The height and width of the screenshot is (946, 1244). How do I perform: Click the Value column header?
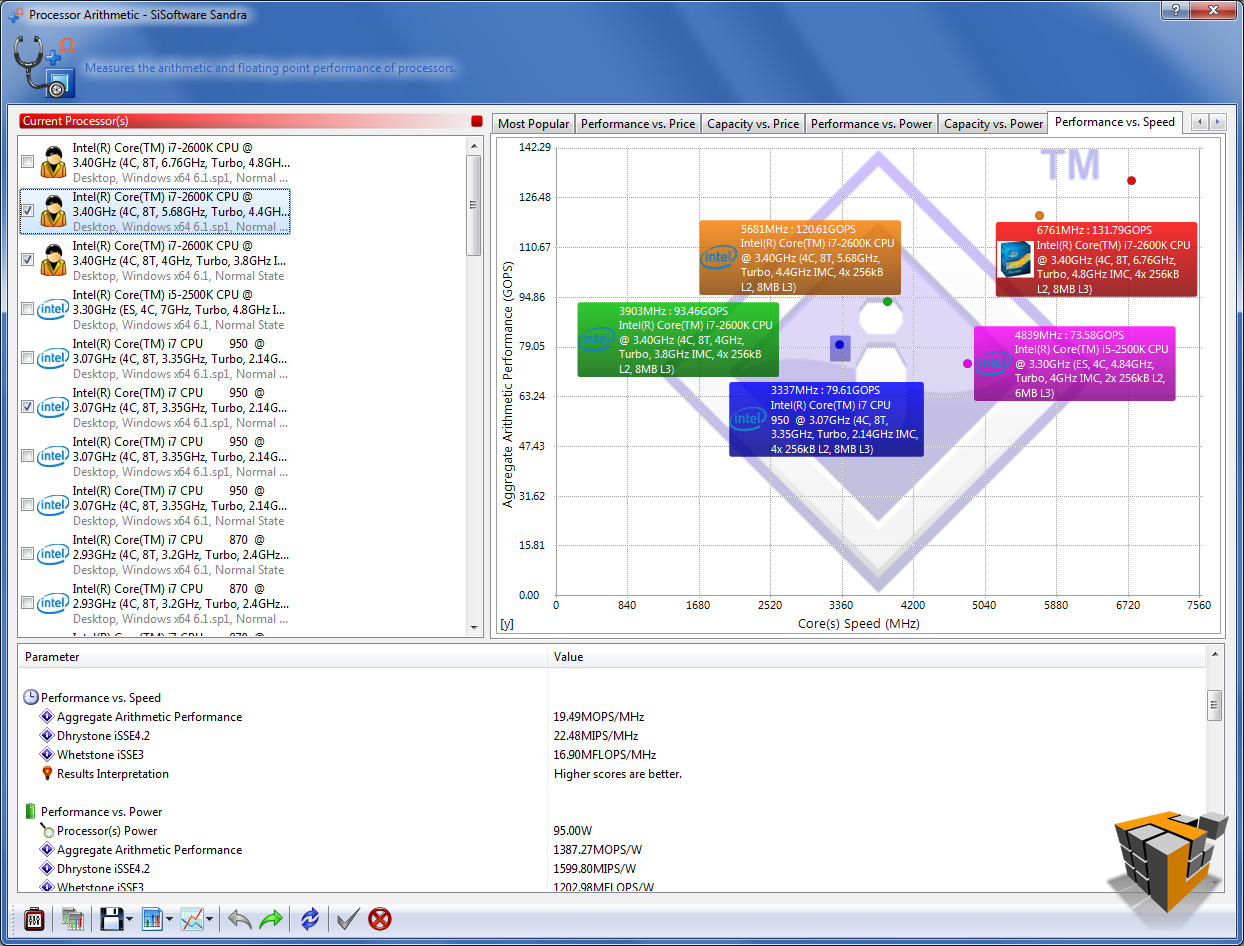pyautogui.click(x=877, y=657)
